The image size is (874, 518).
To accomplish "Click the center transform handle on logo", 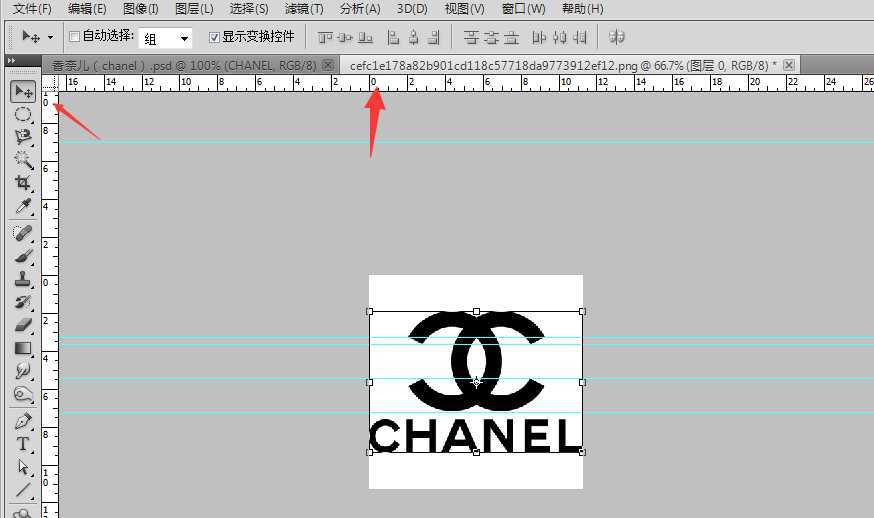I will tap(476, 381).
